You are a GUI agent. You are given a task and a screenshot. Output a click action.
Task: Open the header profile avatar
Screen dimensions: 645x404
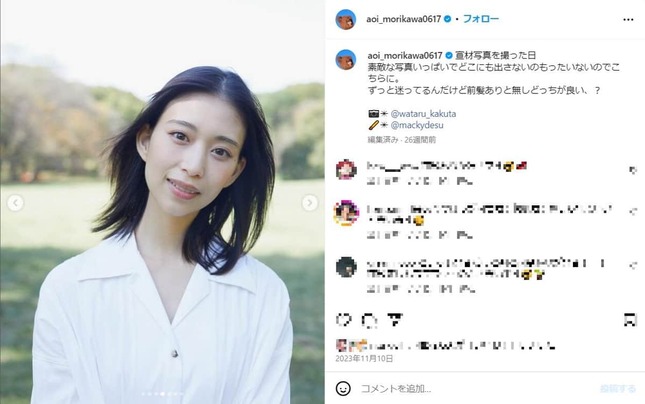tap(346, 19)
